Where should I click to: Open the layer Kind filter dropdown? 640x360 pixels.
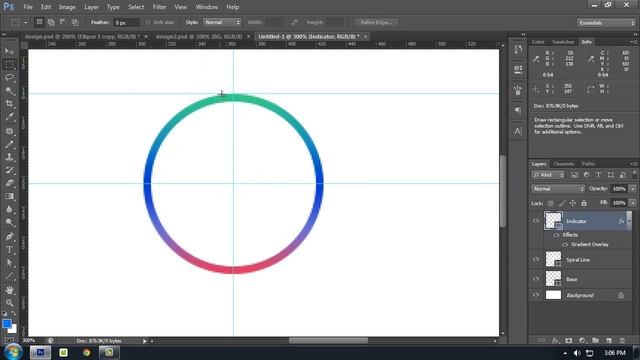click(x=548, y=175)
